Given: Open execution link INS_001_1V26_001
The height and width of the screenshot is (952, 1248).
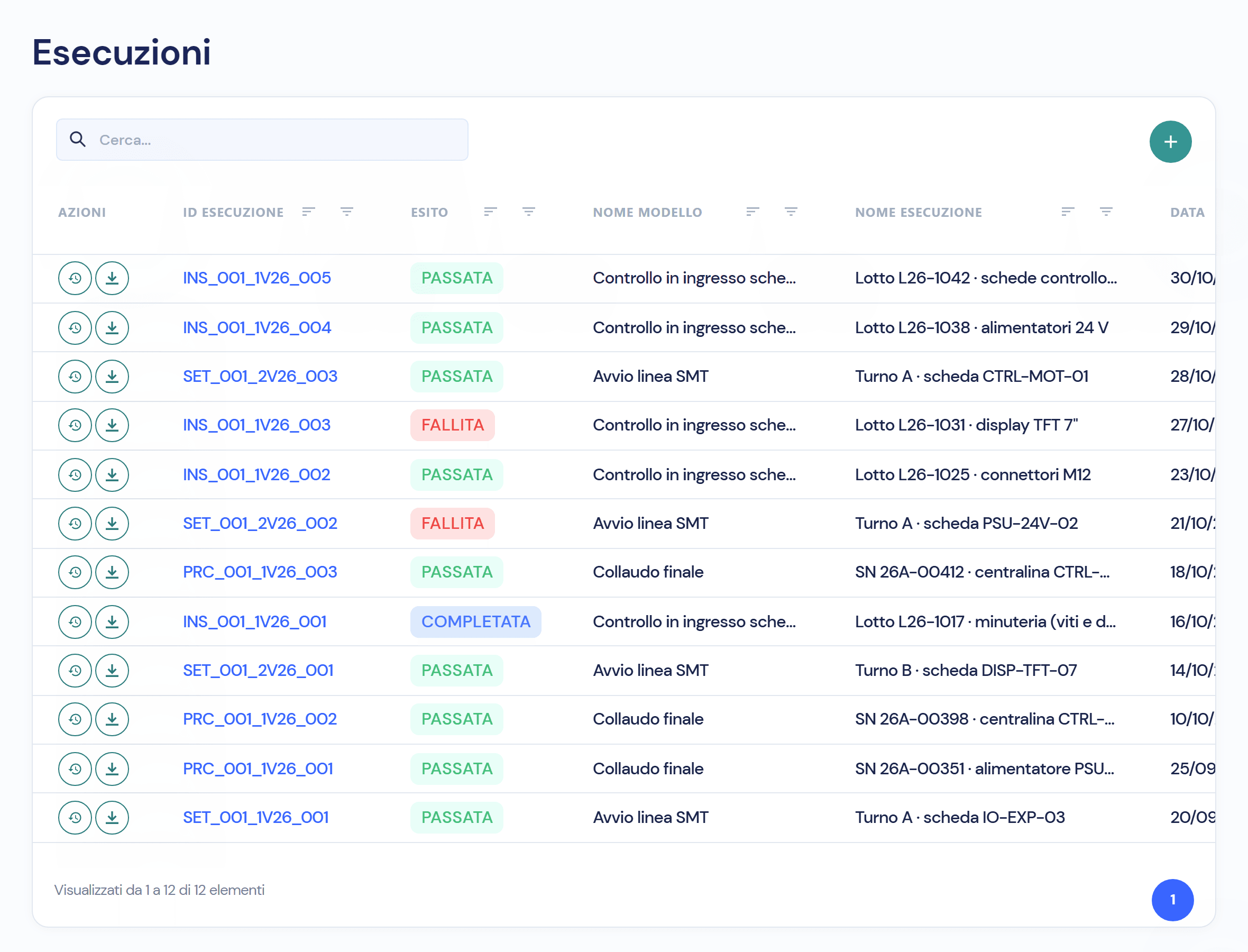Looking at the screenshot, I should click(254, 622).
